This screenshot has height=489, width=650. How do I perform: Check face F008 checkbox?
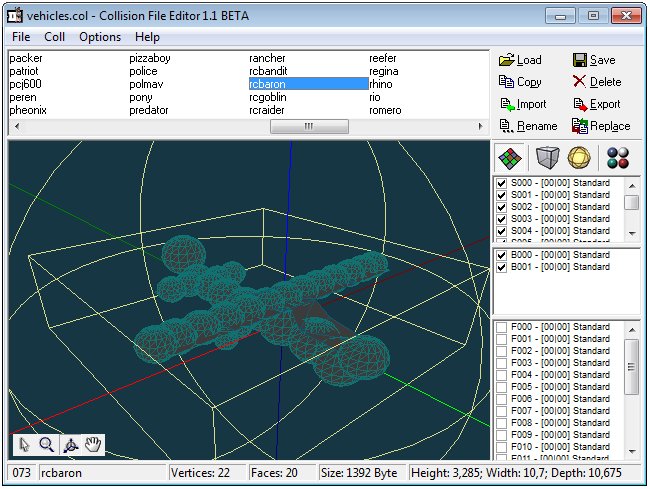pyautogui.click(x=502, y=424)
